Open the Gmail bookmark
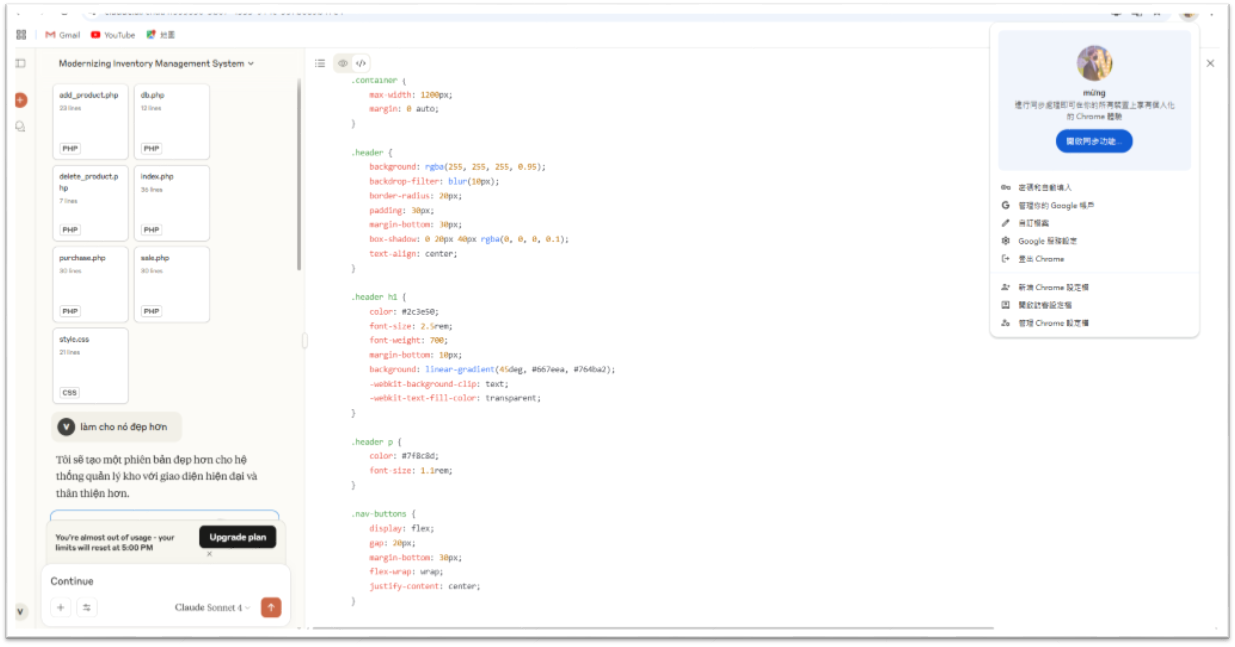 (63, 35)
